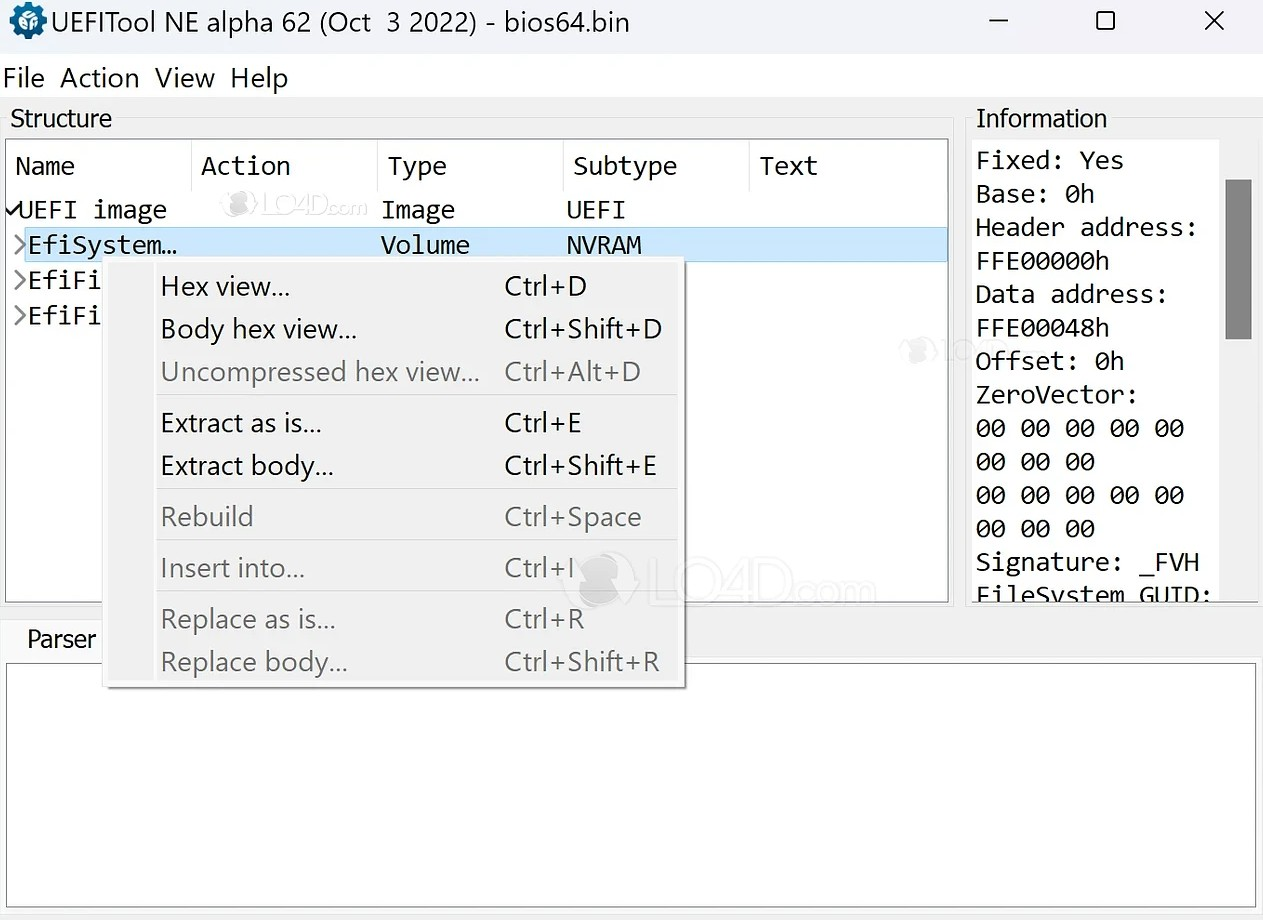The height and width of the screenshot is (920, 1263).
Task: Click the FFE00000h header address value
Action: pyautogui.click(x=1042, y=261)
